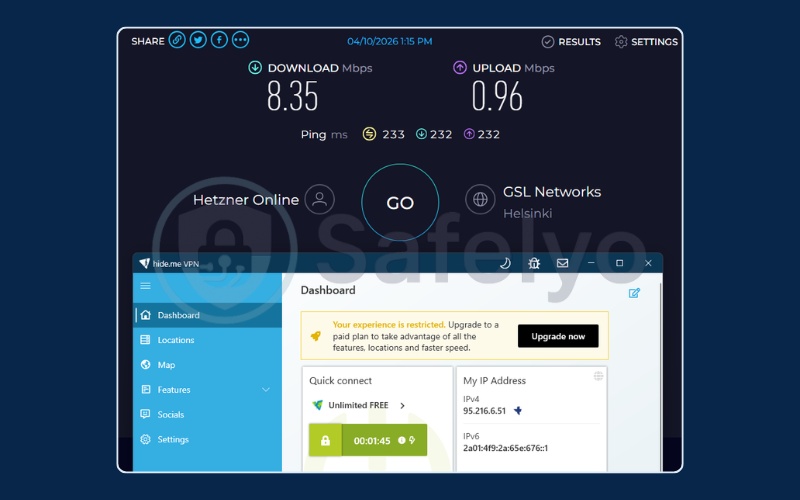This screenshot has width=800, height=500.
Task: Click the download speed value 8.35
Action: click(x=293, y=96)
